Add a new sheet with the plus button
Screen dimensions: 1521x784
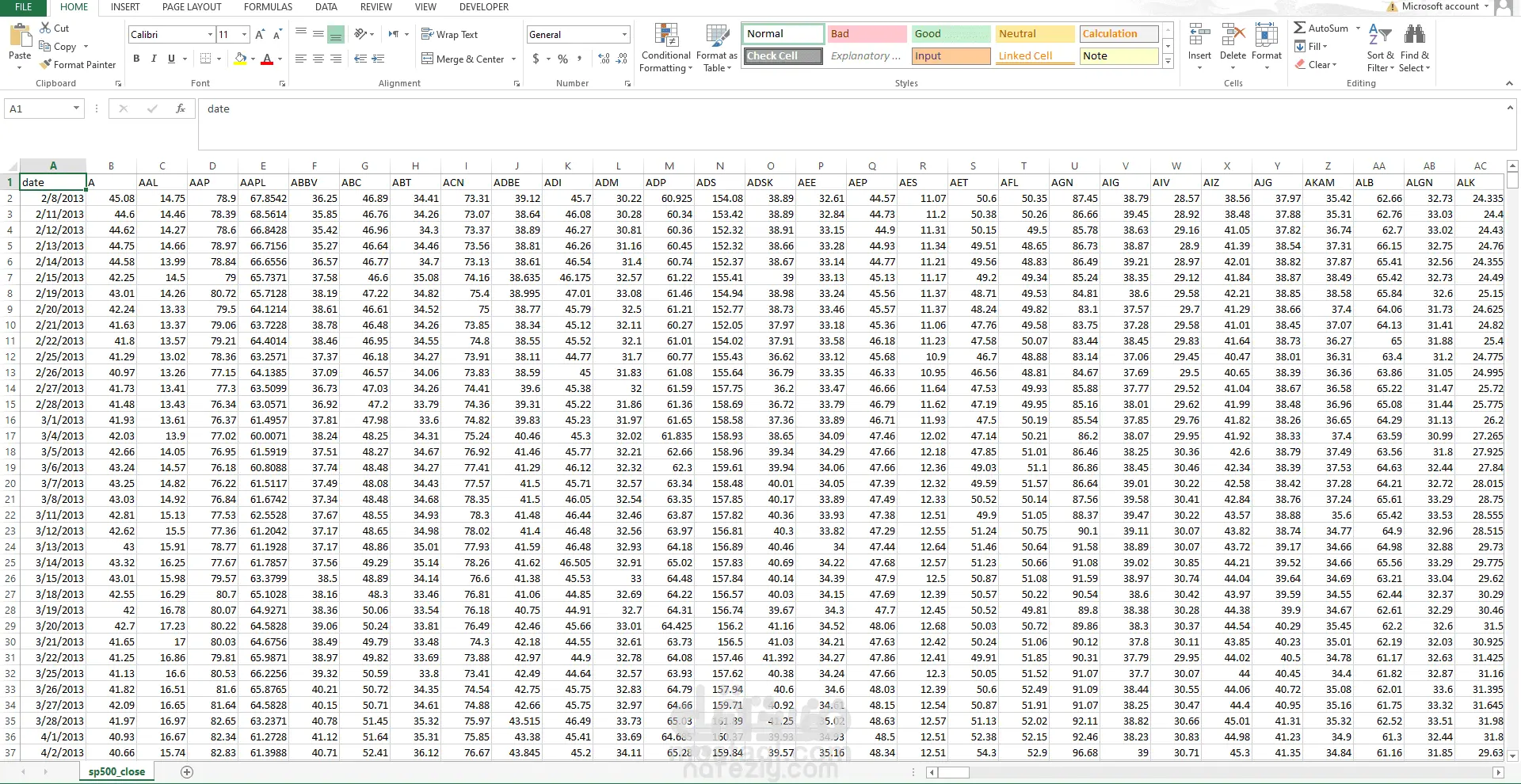187,772
